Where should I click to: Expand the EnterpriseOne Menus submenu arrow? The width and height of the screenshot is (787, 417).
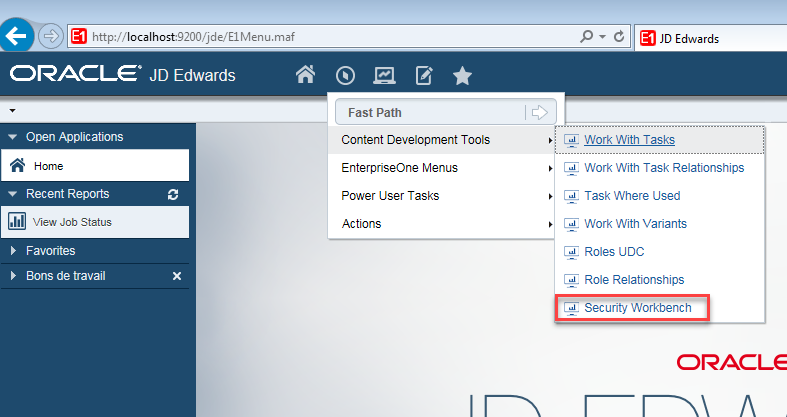pos(550,169)
